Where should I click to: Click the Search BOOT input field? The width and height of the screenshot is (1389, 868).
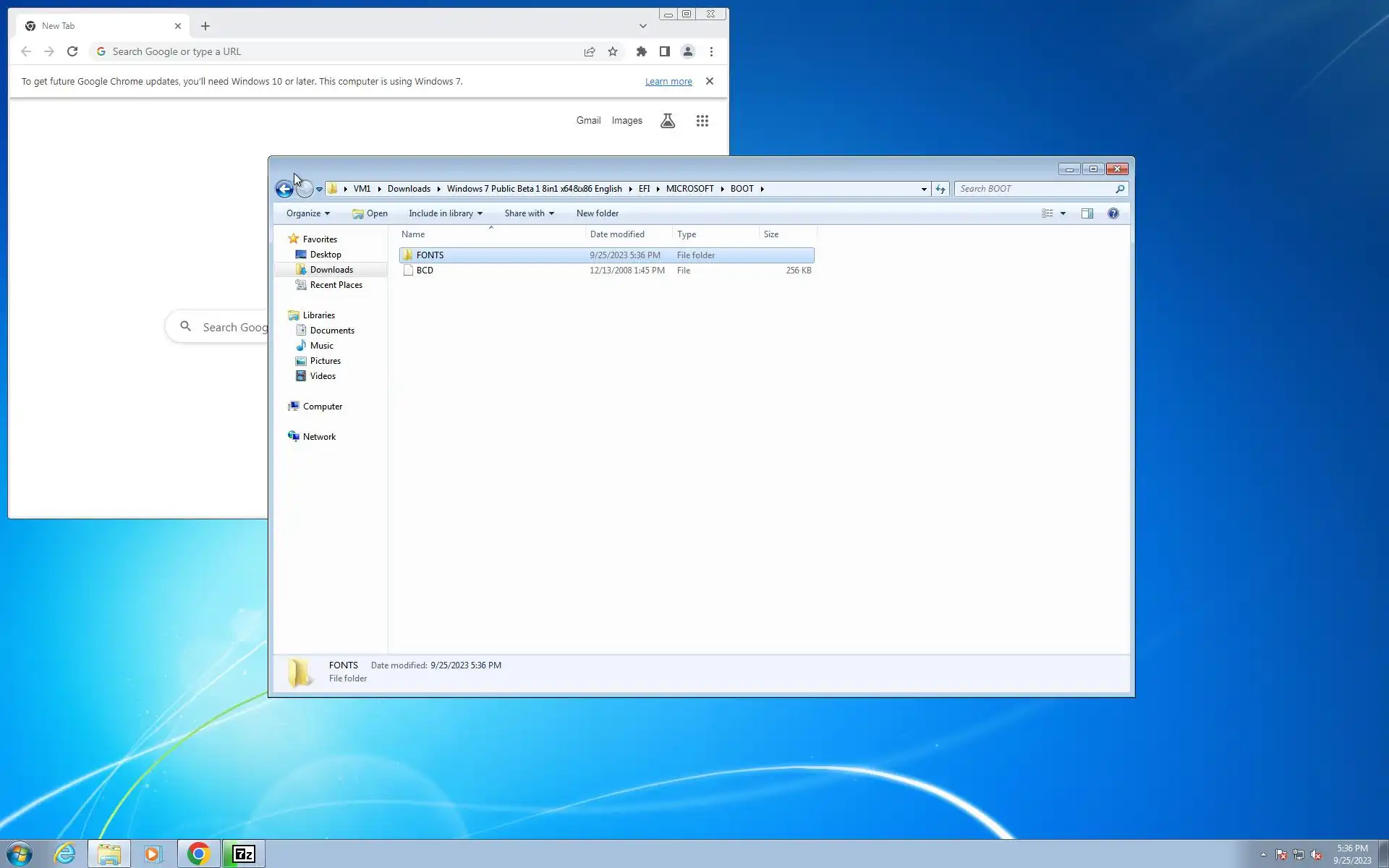pos(1035,189)
